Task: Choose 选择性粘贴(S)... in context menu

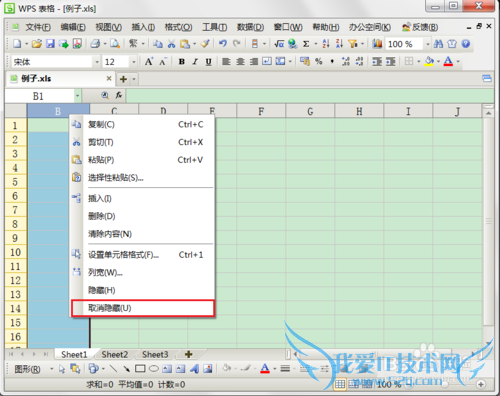Action: pyautogui.click(x=143, y=178)
